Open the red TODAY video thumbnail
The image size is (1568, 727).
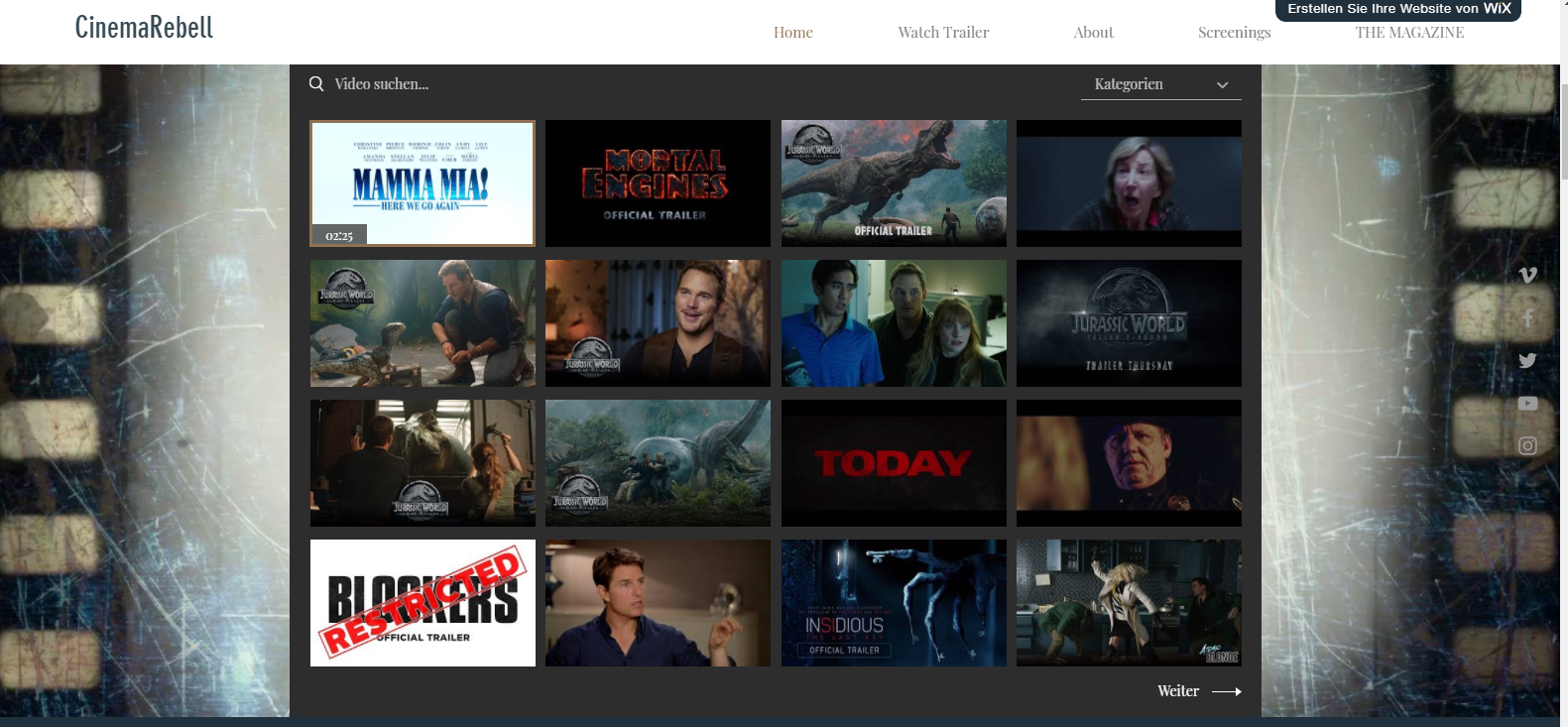894,463
